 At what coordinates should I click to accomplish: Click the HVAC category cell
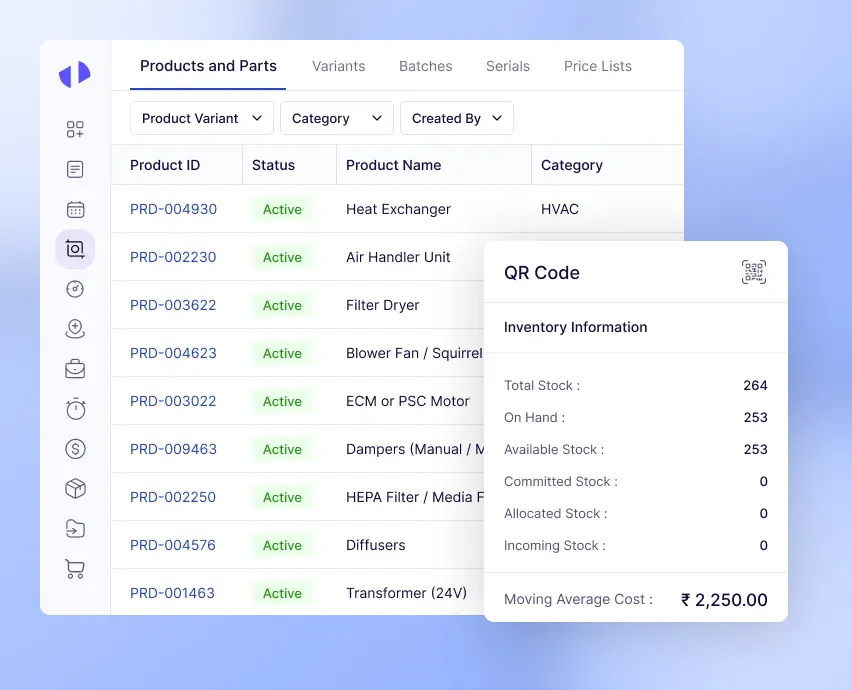coord(560,209)
